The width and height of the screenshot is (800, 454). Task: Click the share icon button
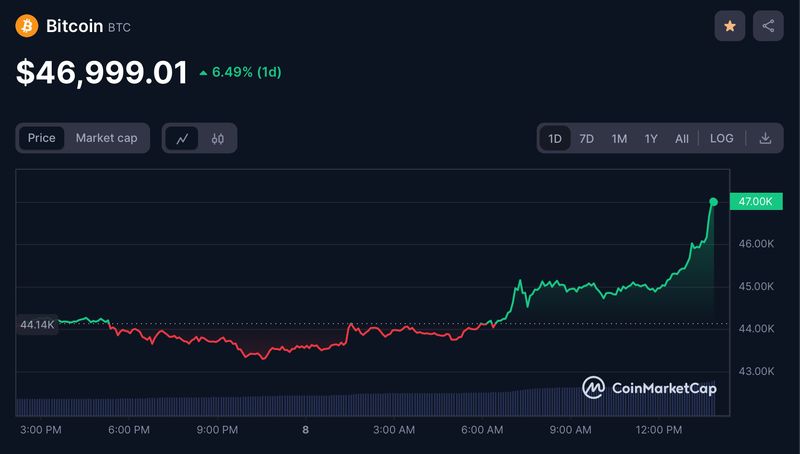tap(768, 26)
